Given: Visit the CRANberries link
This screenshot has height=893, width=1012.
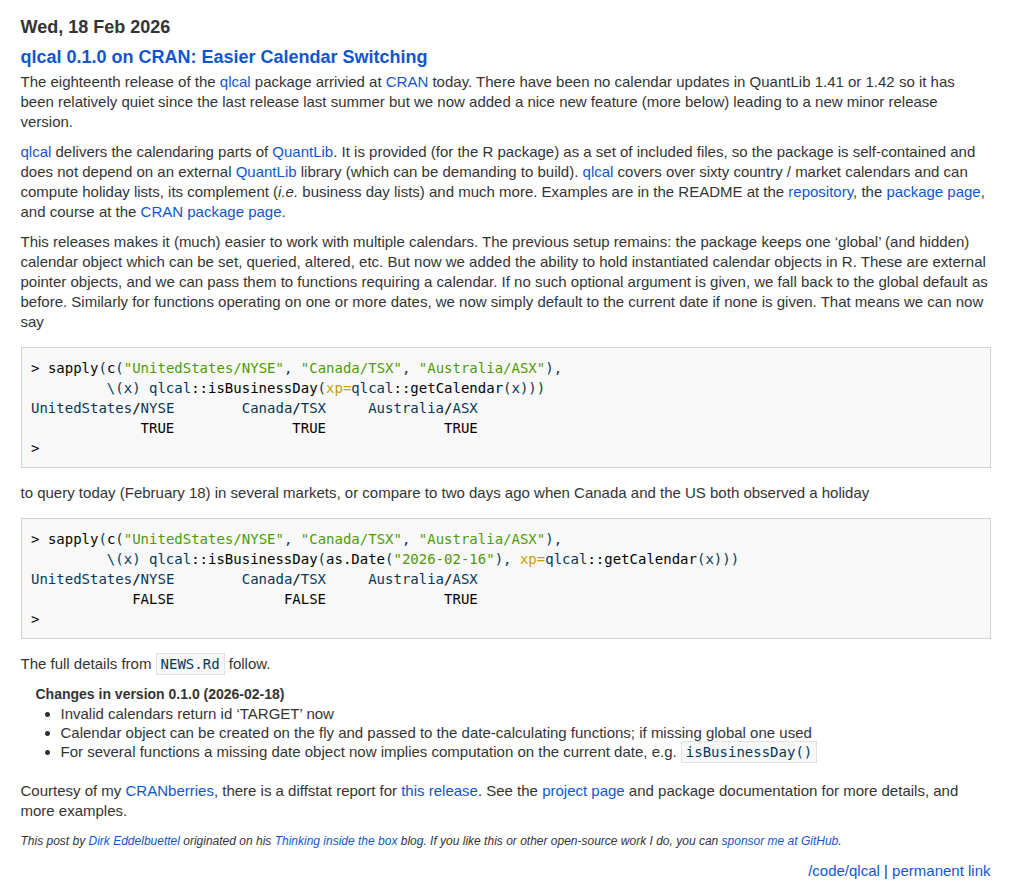Looking at the screenshot, I should (169, 791).
